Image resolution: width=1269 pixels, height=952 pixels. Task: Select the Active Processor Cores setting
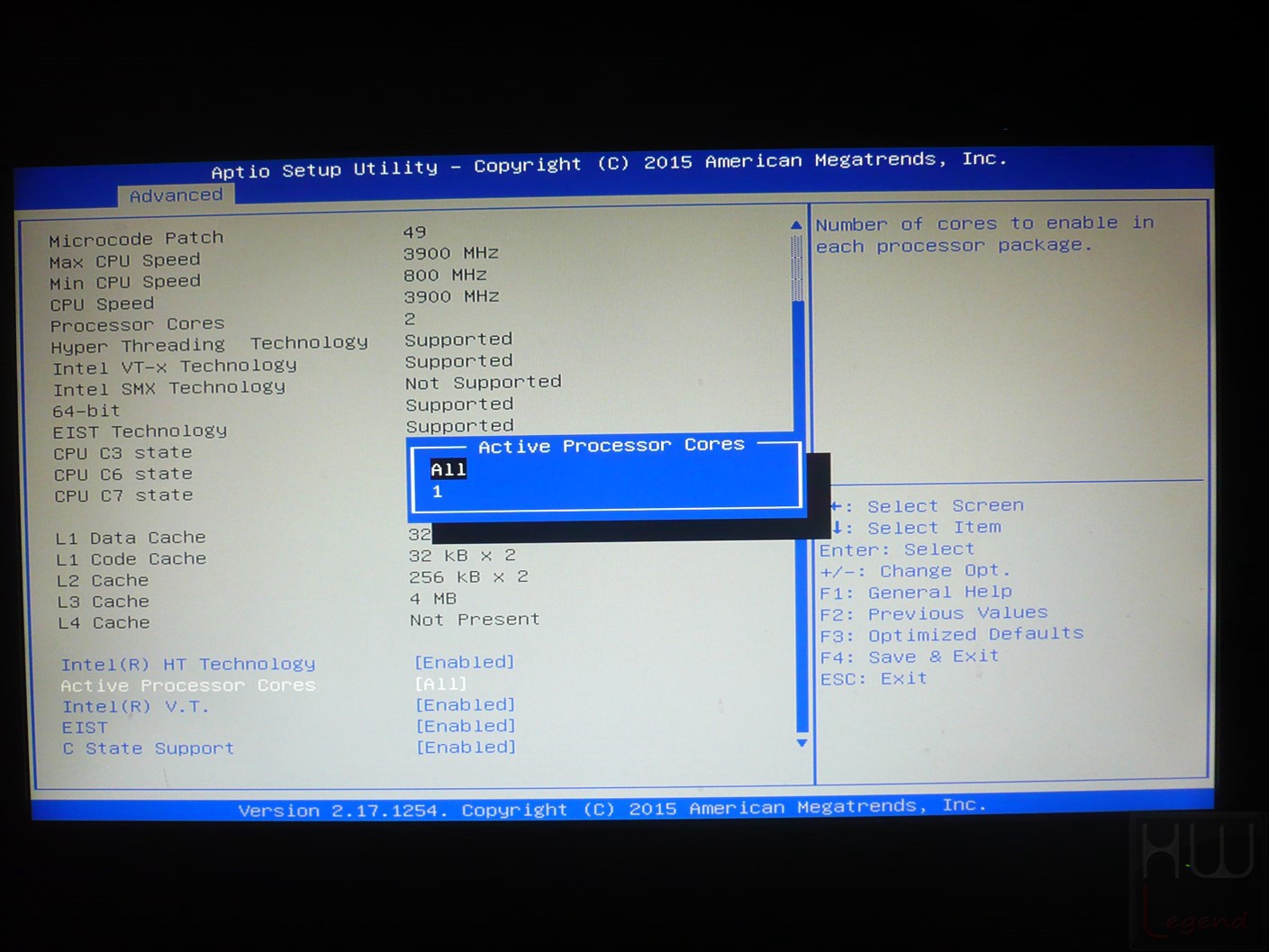[x=188, y=685]
